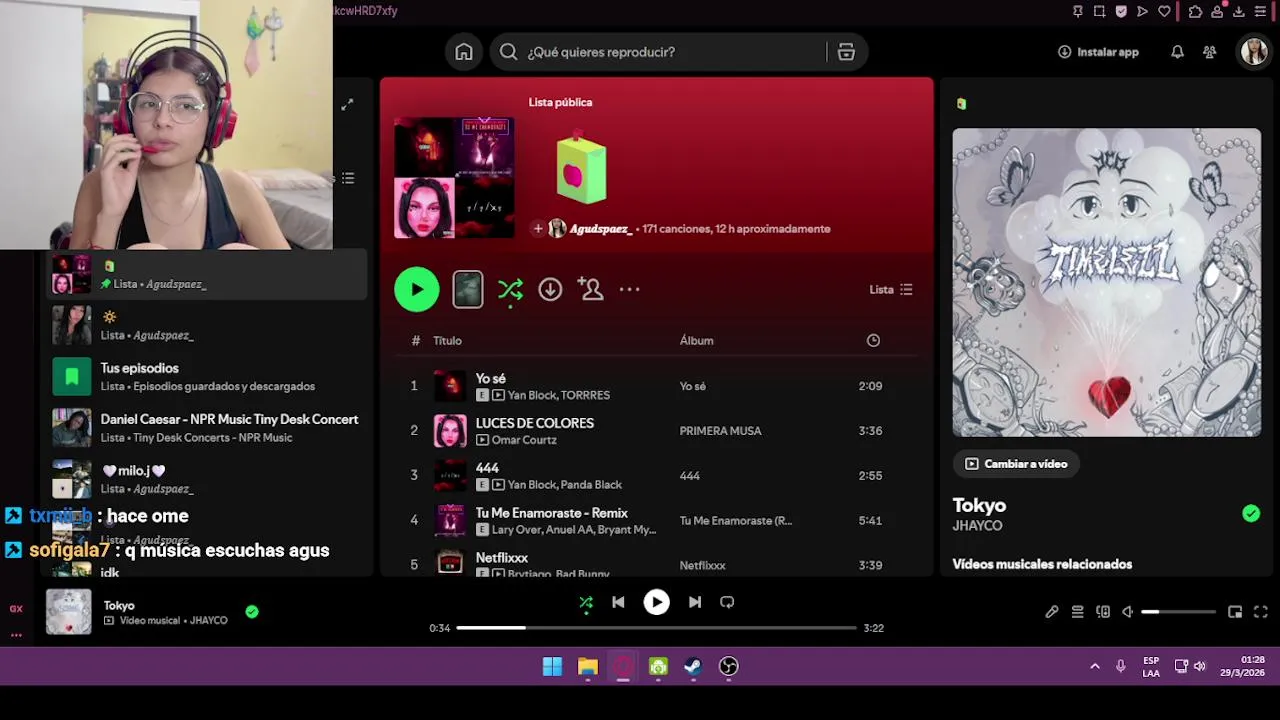Go to Spotify Home via house icon
This screenshot has width=1280, height=720.
(464, 52)
